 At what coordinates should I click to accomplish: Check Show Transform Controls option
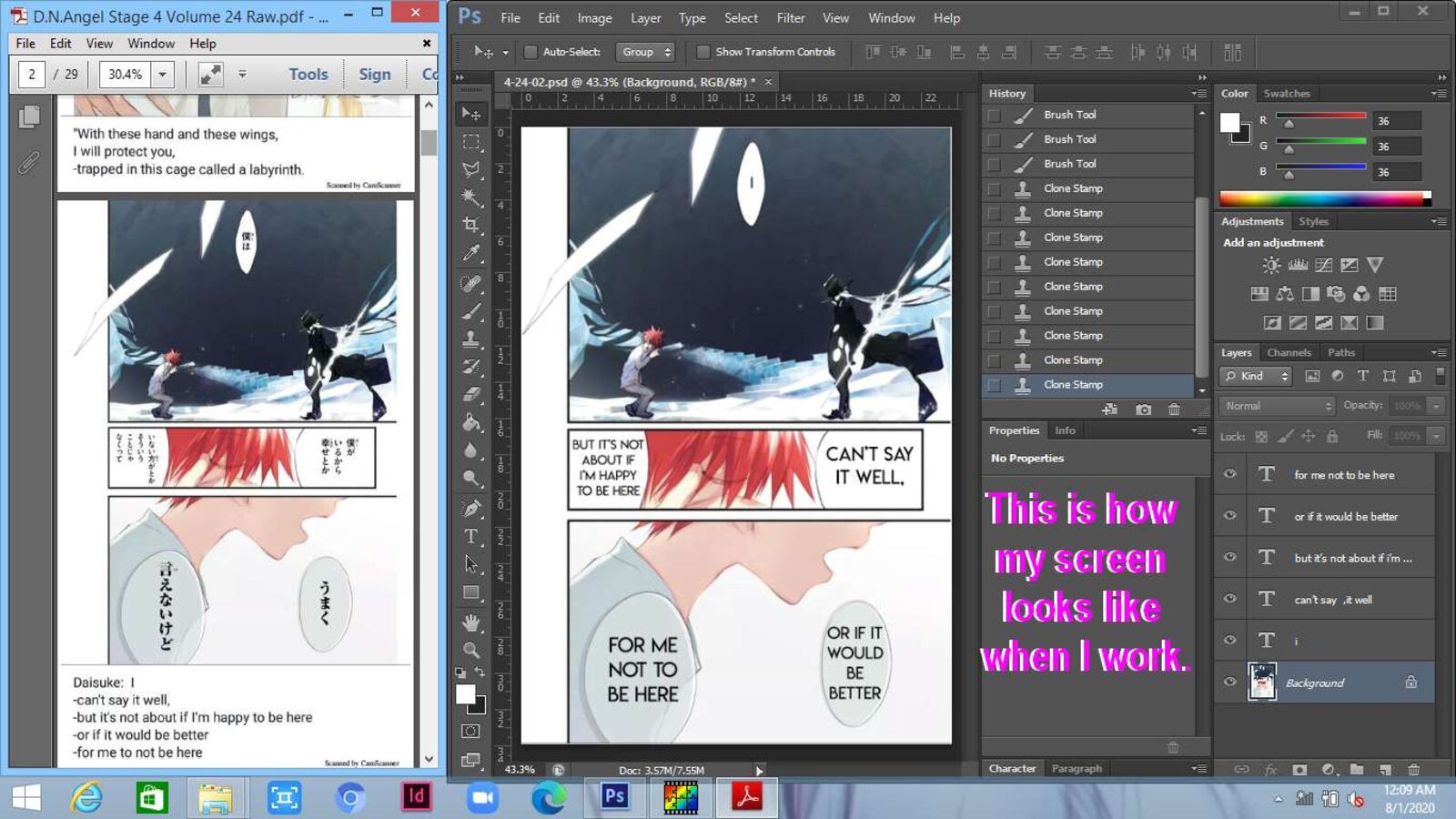tap(703, 52)
